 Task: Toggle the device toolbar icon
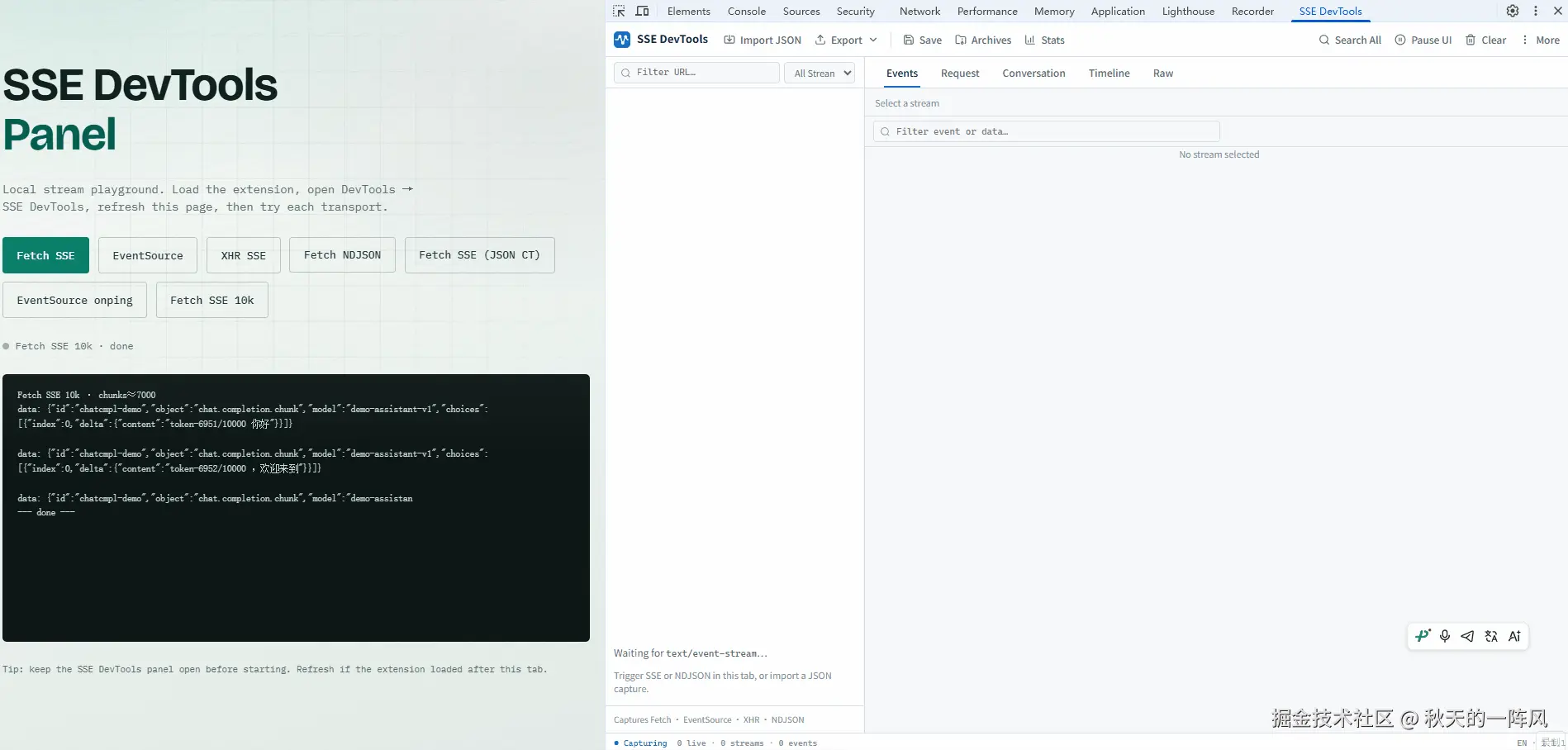(642, 12)
